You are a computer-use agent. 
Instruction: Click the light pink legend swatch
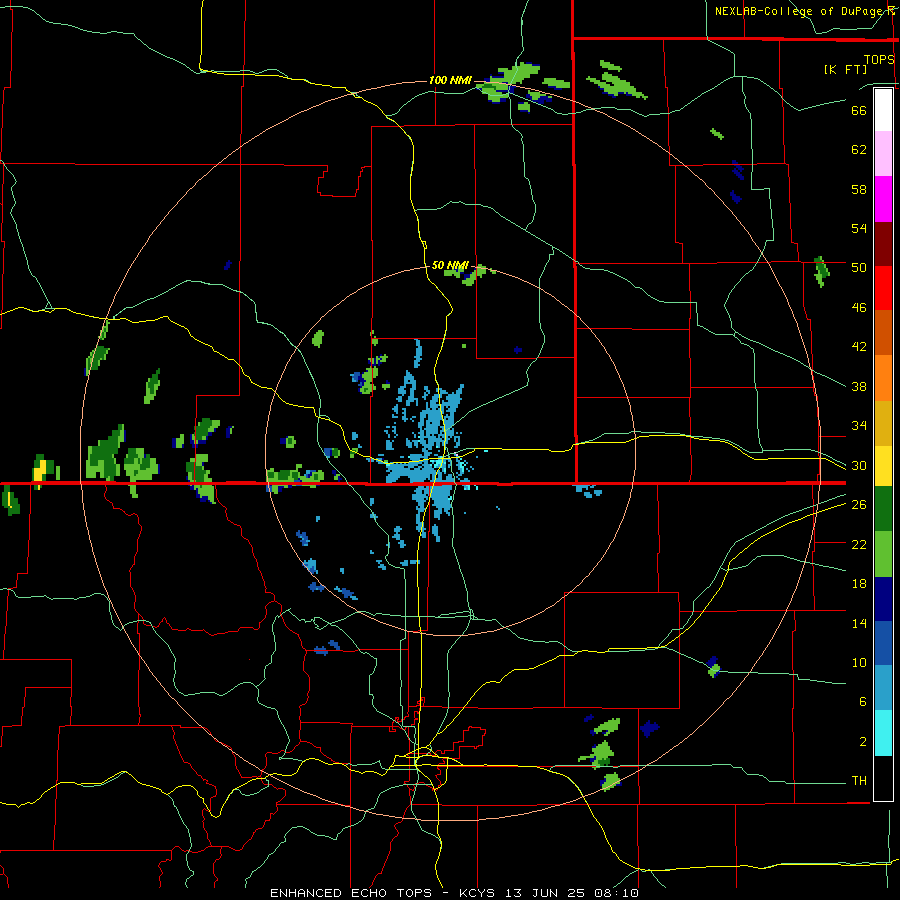(x=883, y=154)
